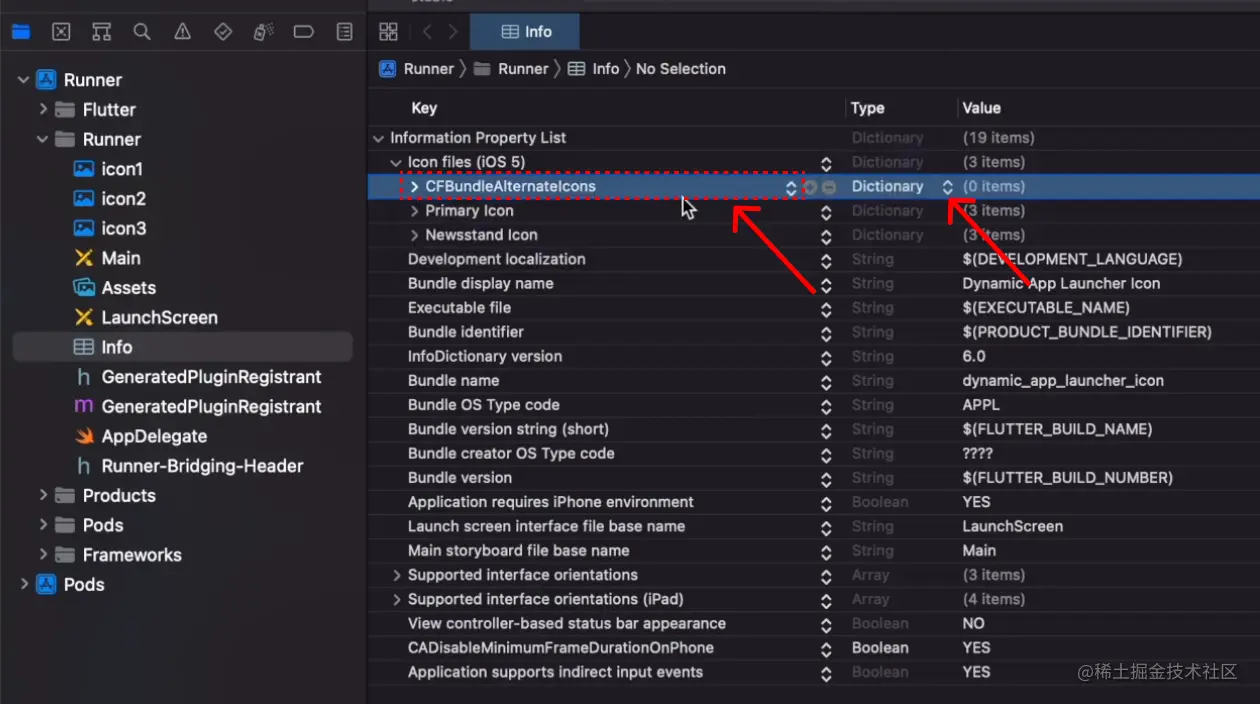The image size is (1260, 704).
Task: Select the $(FLUTTER_BUILD_NAME) value
Action: 1057,429
